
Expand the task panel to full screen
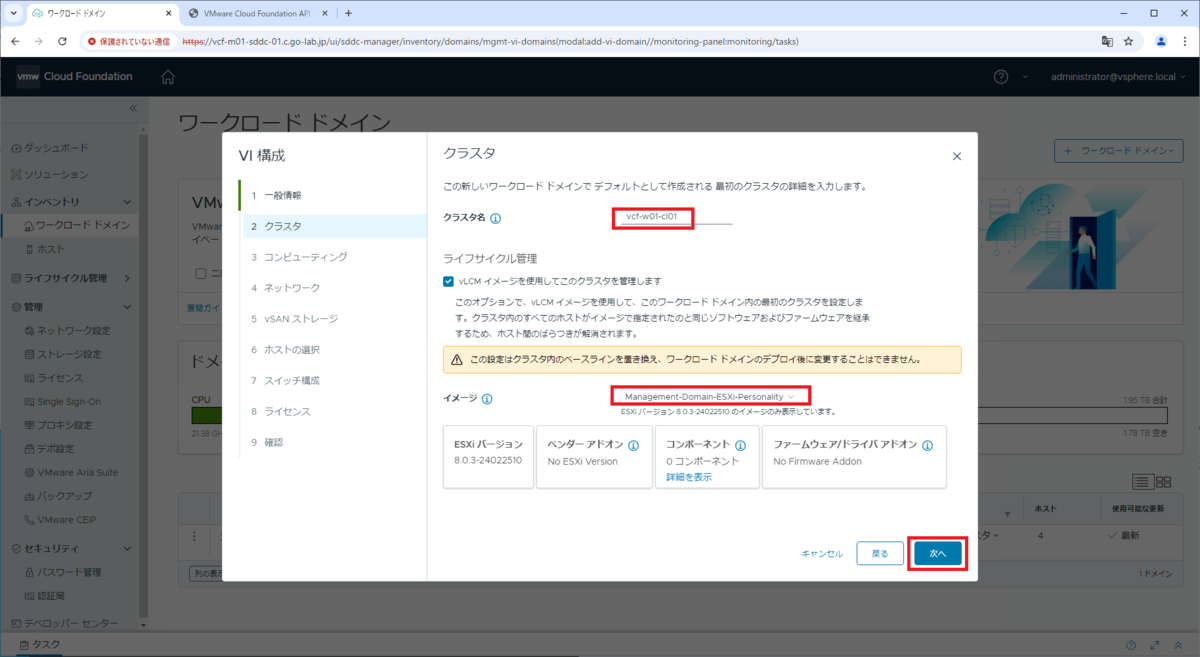1155,645
